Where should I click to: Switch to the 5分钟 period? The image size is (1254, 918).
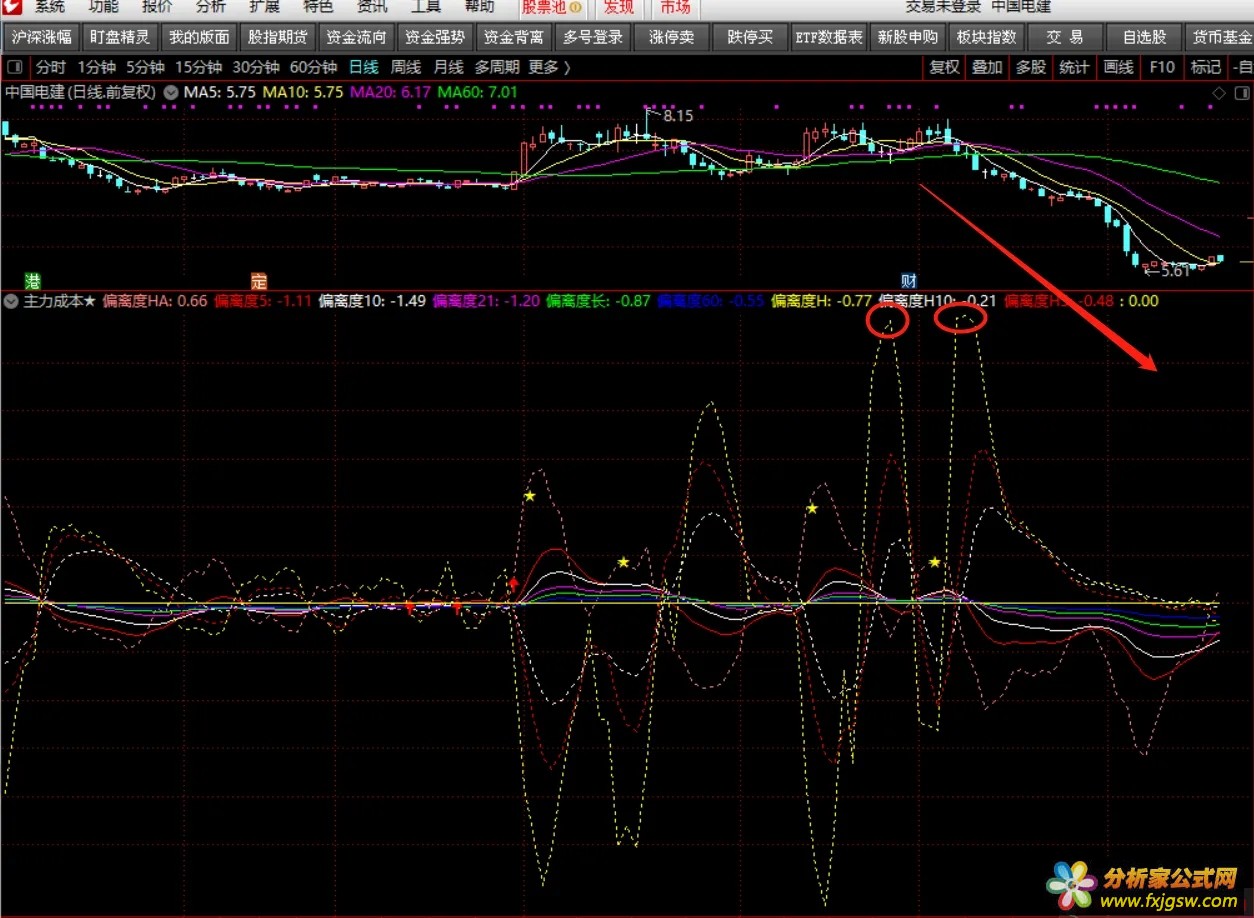pos(145,67)
